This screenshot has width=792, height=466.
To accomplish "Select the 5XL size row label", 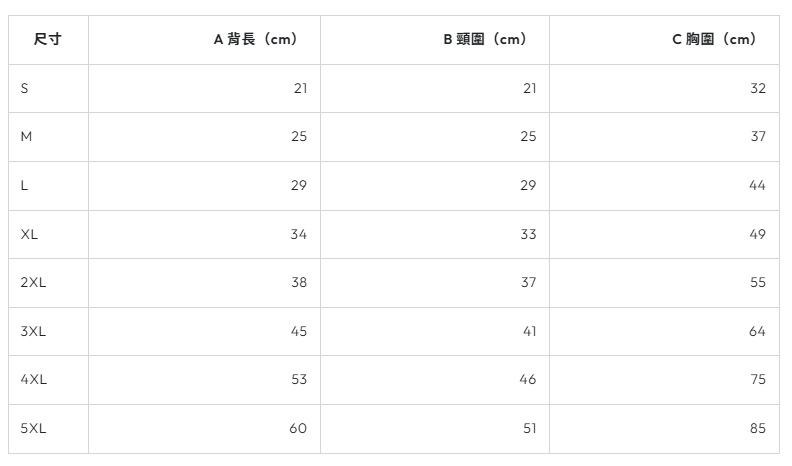I will [33, 428].
